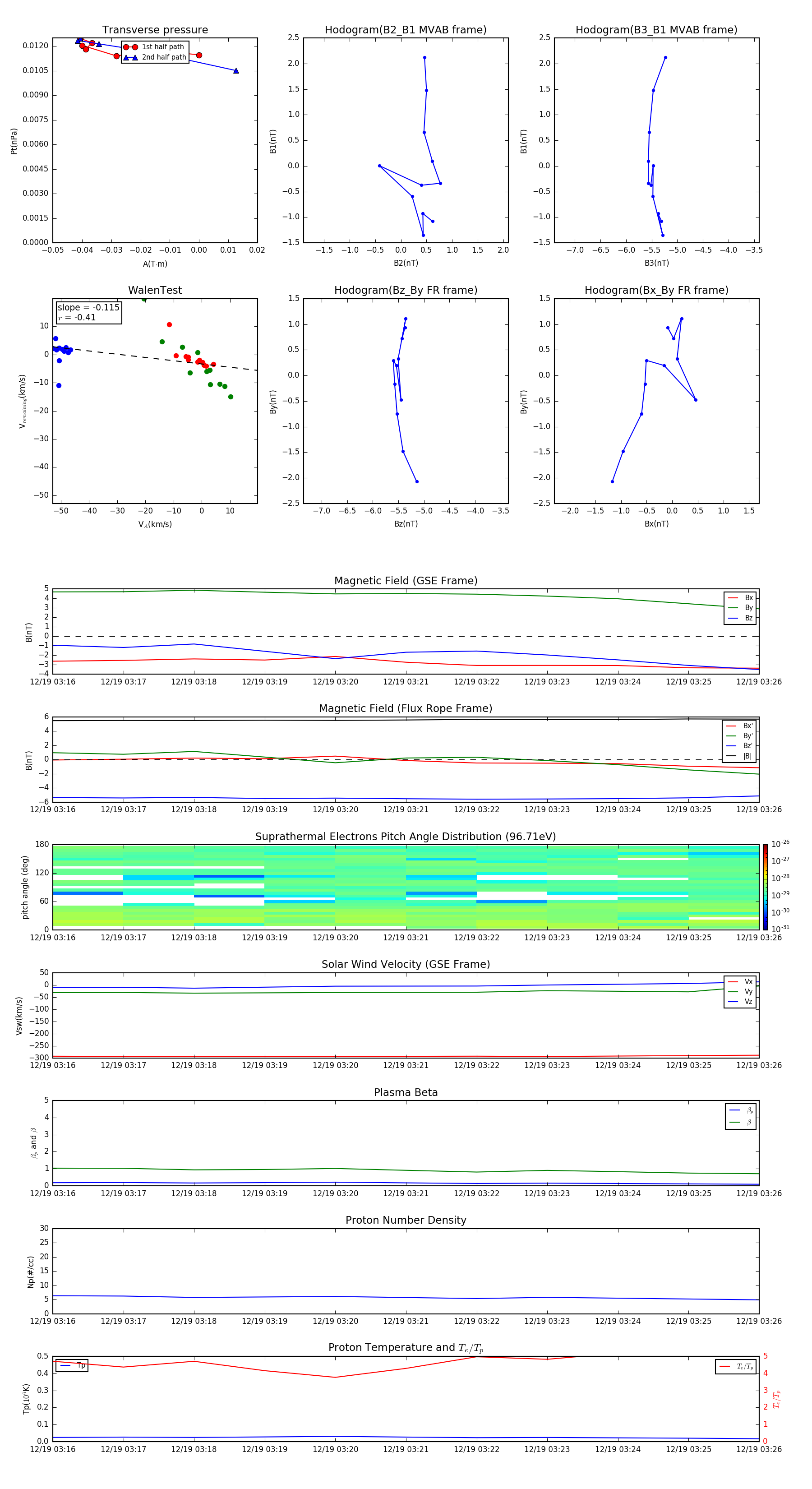Screen dimensions: 812x1489
Task: Click the 'Proton Number Density' title
Action: coord(406,1221)
